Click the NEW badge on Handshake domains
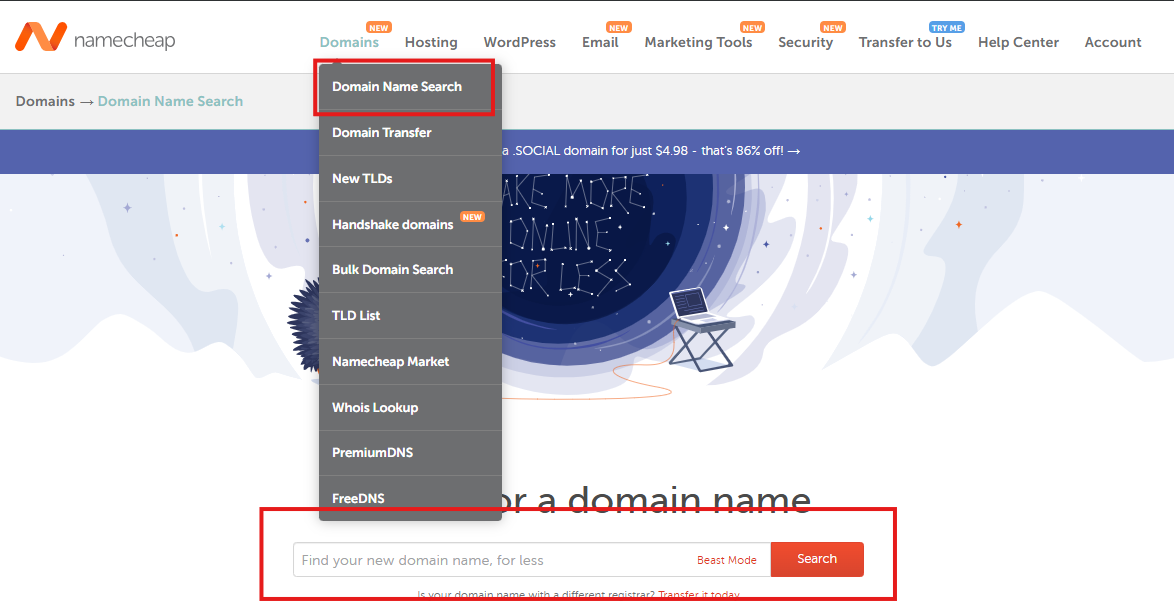The image size is (1174, 613). pos(472,217)
